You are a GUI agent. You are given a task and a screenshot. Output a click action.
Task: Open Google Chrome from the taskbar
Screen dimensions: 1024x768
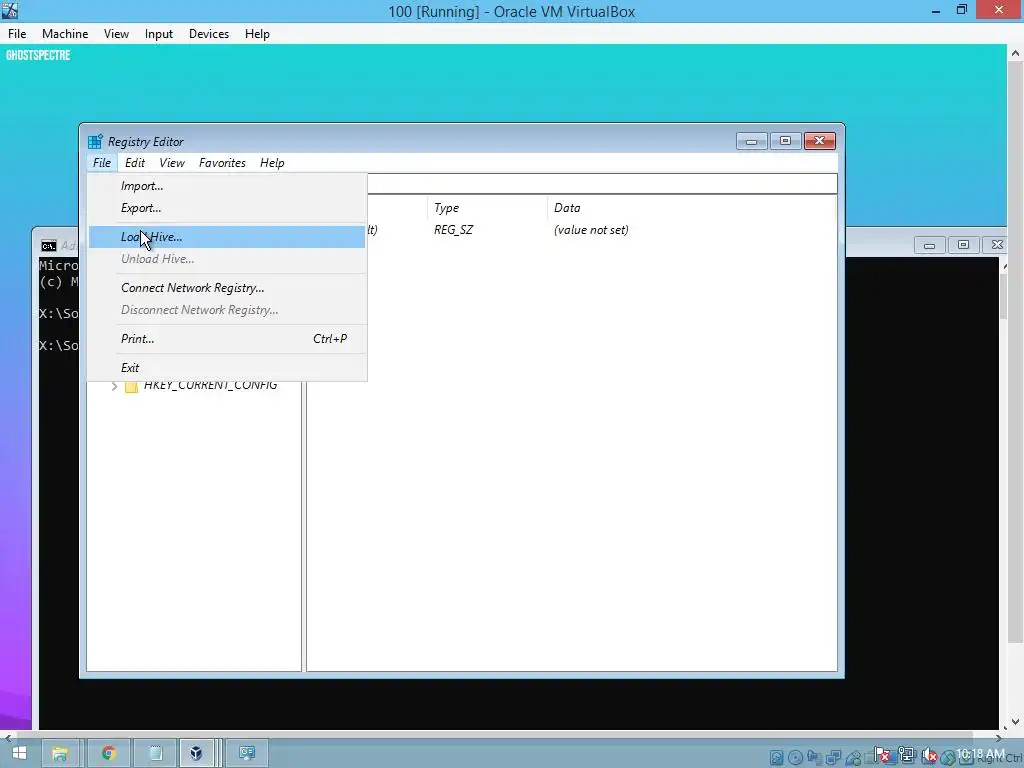(x=108, y=753)
